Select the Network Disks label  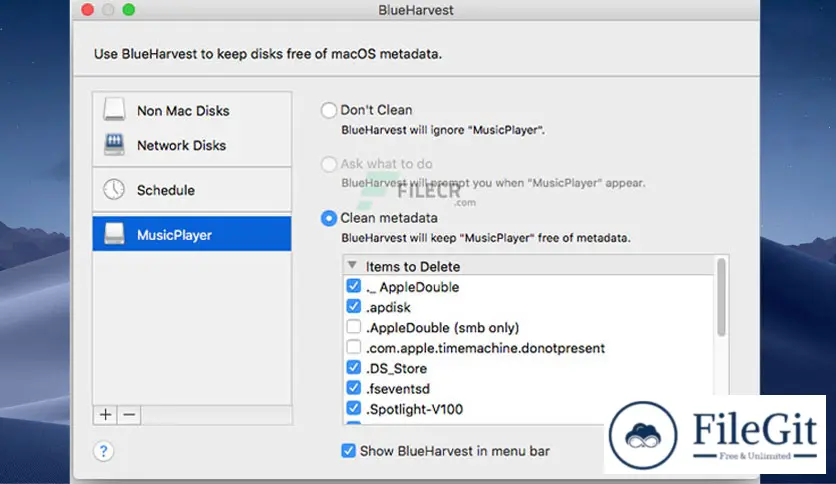click(181, 145)
